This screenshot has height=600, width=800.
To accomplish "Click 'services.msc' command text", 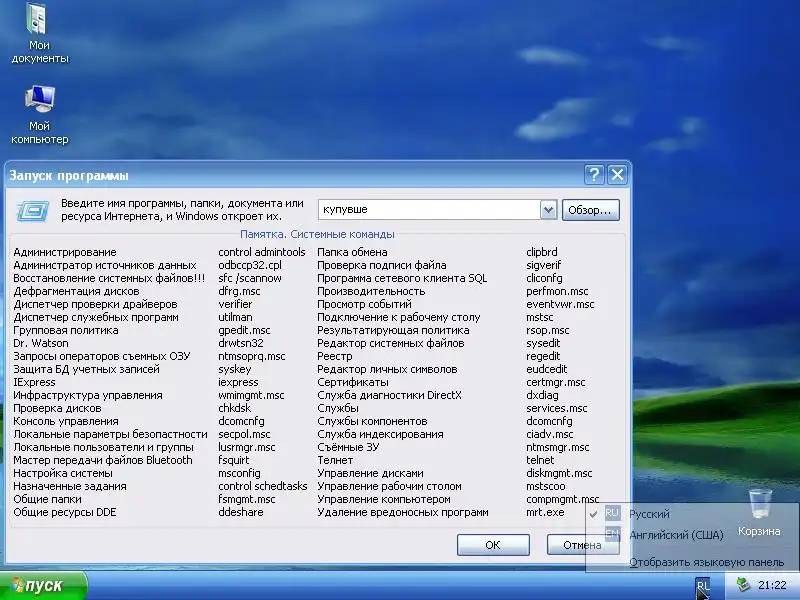I will [x=557, y=408].
